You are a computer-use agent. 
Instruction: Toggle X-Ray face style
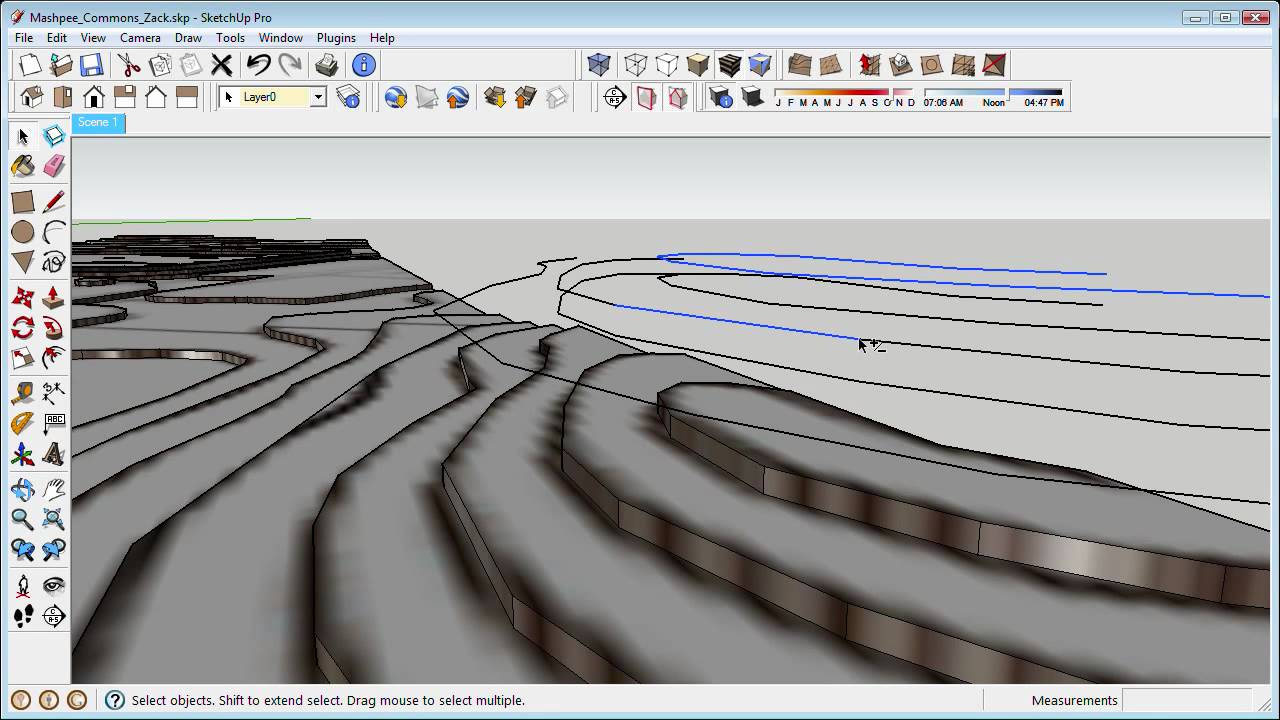click(x=598, y=65)
